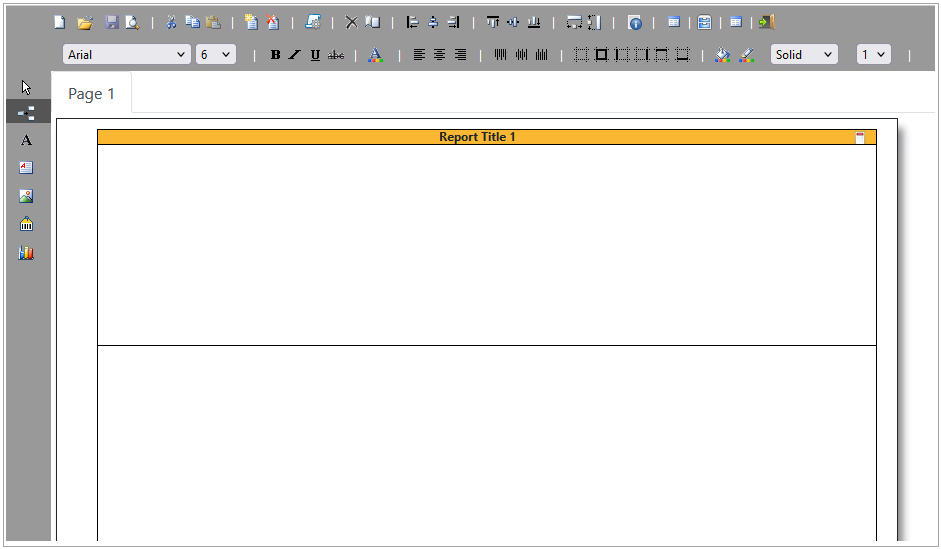Align selected objects to right edges

[454, 22]
